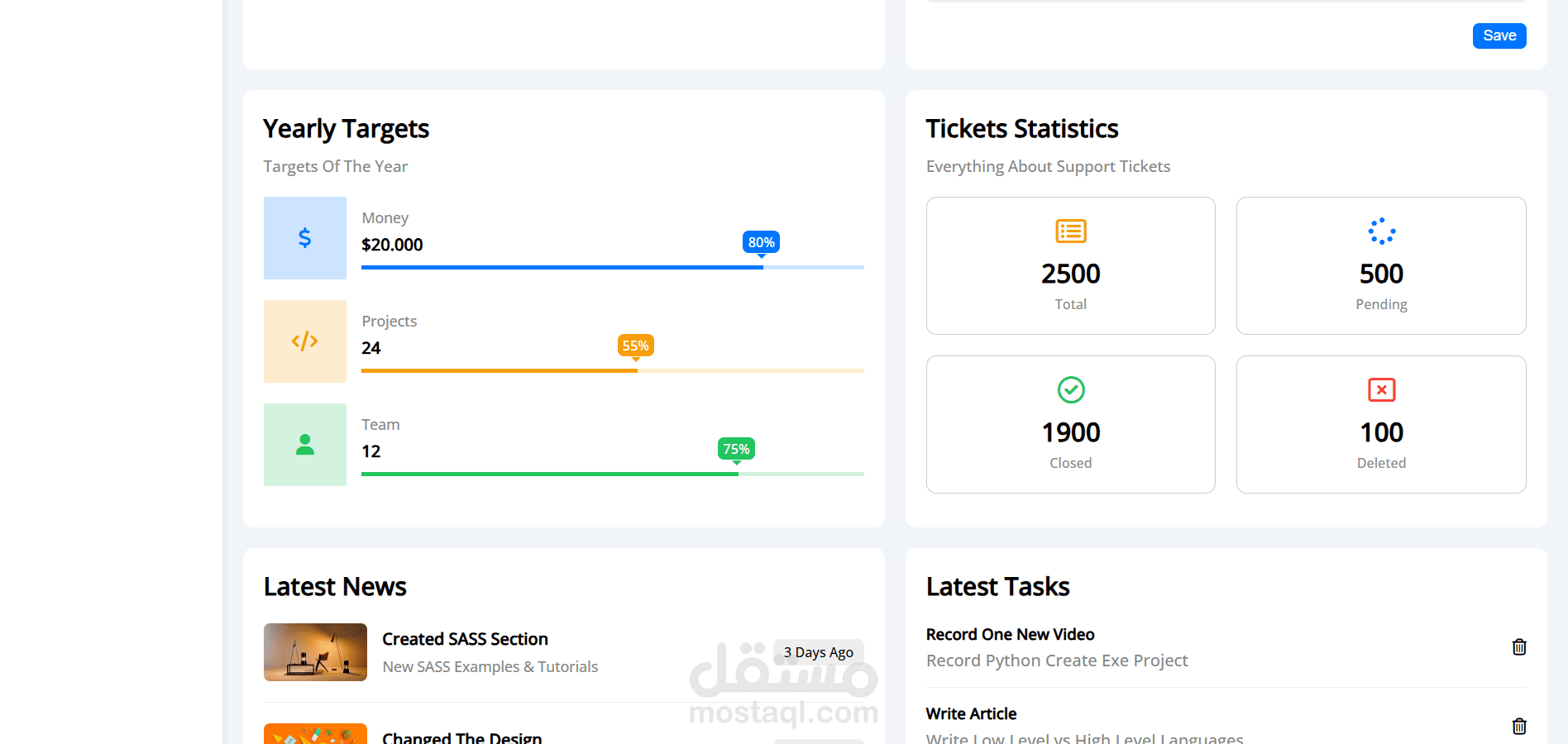Click the dollar sign Money icon
This screenshot has width=1568, height=744.
304,238
